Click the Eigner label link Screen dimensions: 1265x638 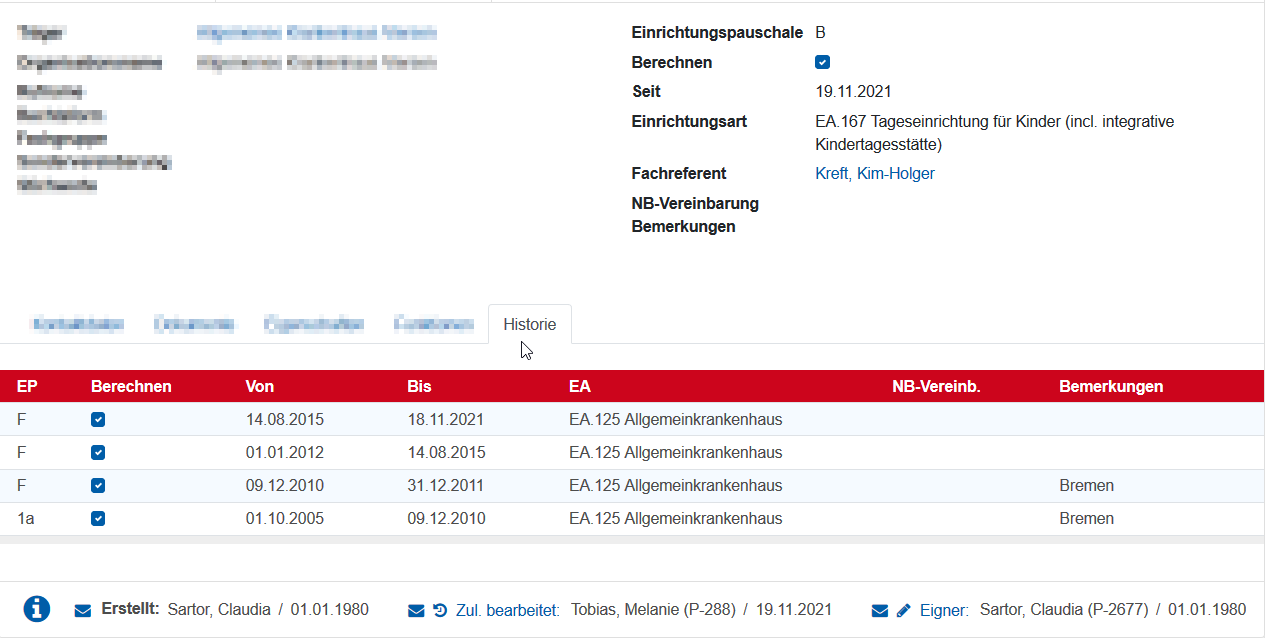(944, 610)
